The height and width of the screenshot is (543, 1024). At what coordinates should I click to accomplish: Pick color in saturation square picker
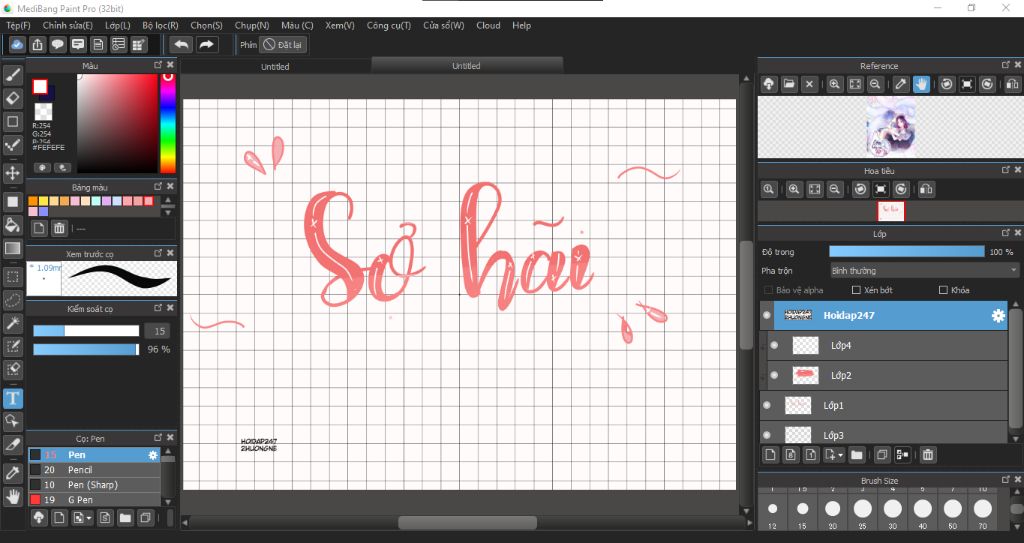(118, 123)
